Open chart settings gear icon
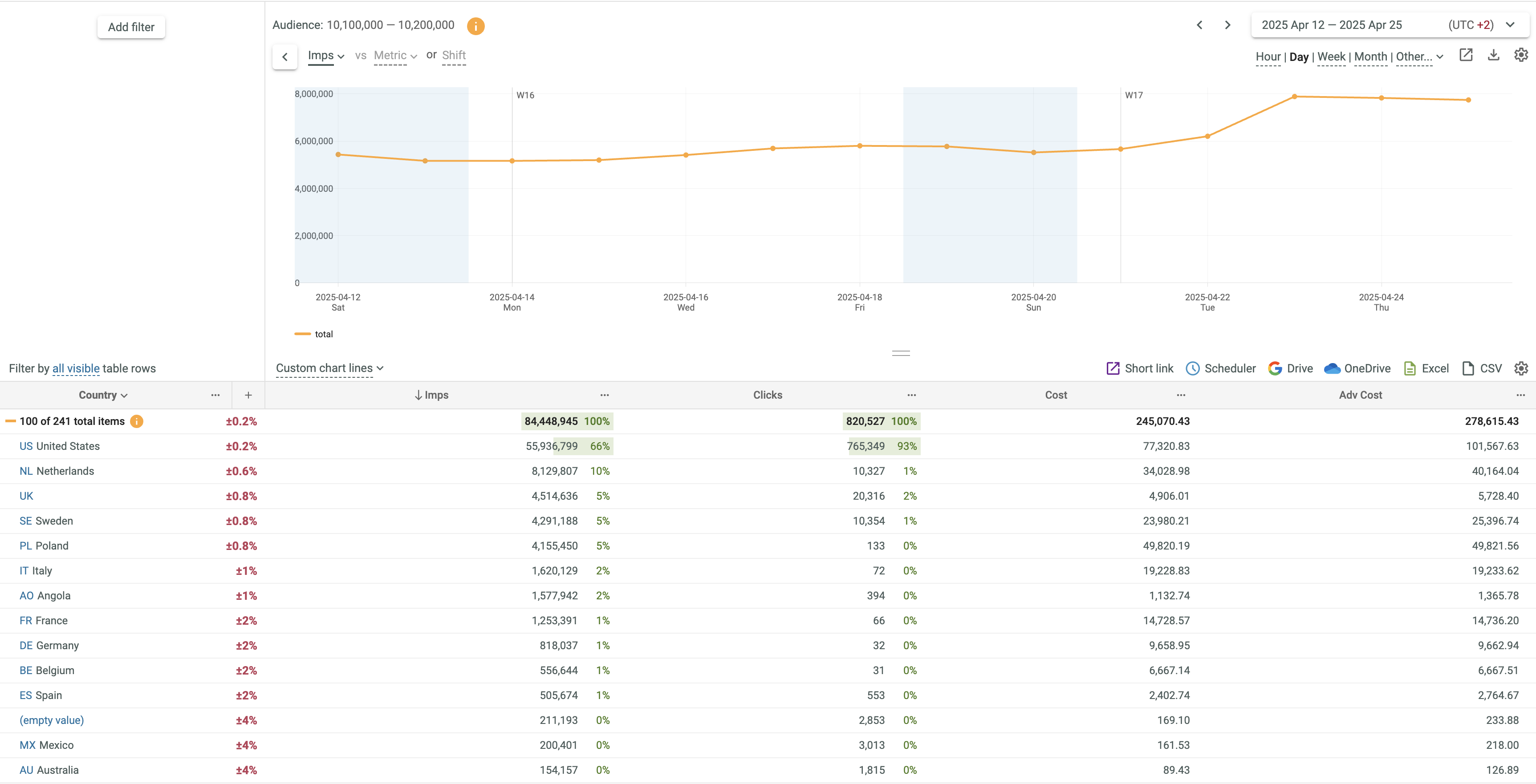 click(x=1520, y=56)
